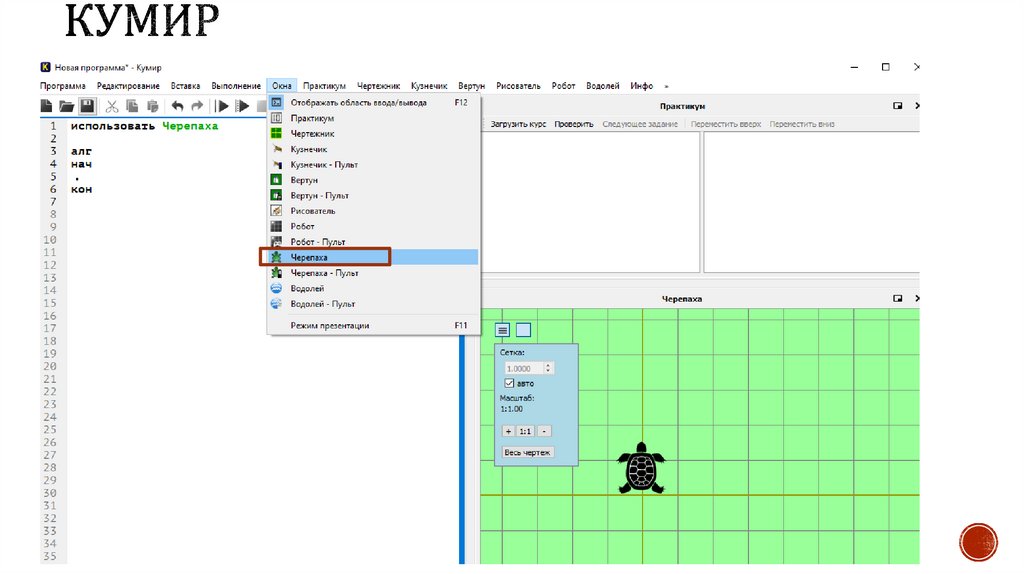Open a file using folder icon
This screenshot has width=1024, height=574.
point(66,106)
